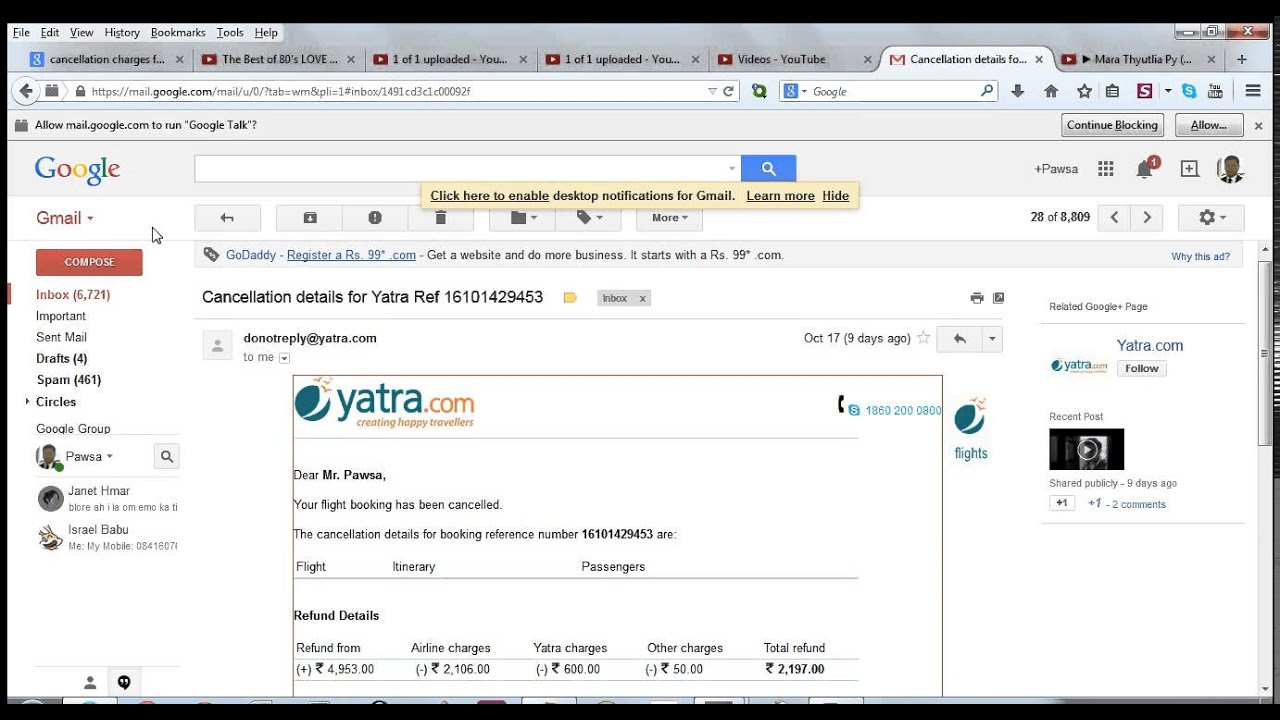
Task: Open the History menu
Action: (x=122, y=33)
